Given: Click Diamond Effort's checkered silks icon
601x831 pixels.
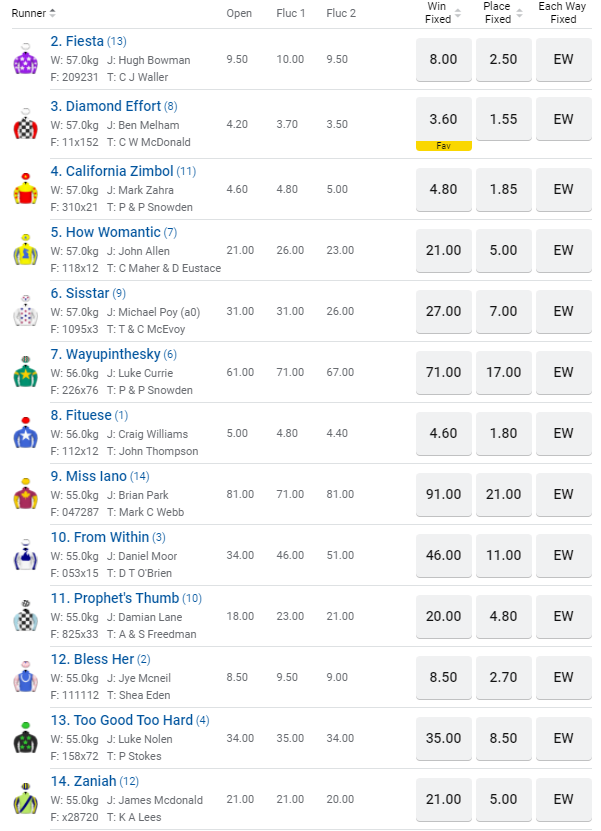Looking at the screenshot, I should pos(24,125).
